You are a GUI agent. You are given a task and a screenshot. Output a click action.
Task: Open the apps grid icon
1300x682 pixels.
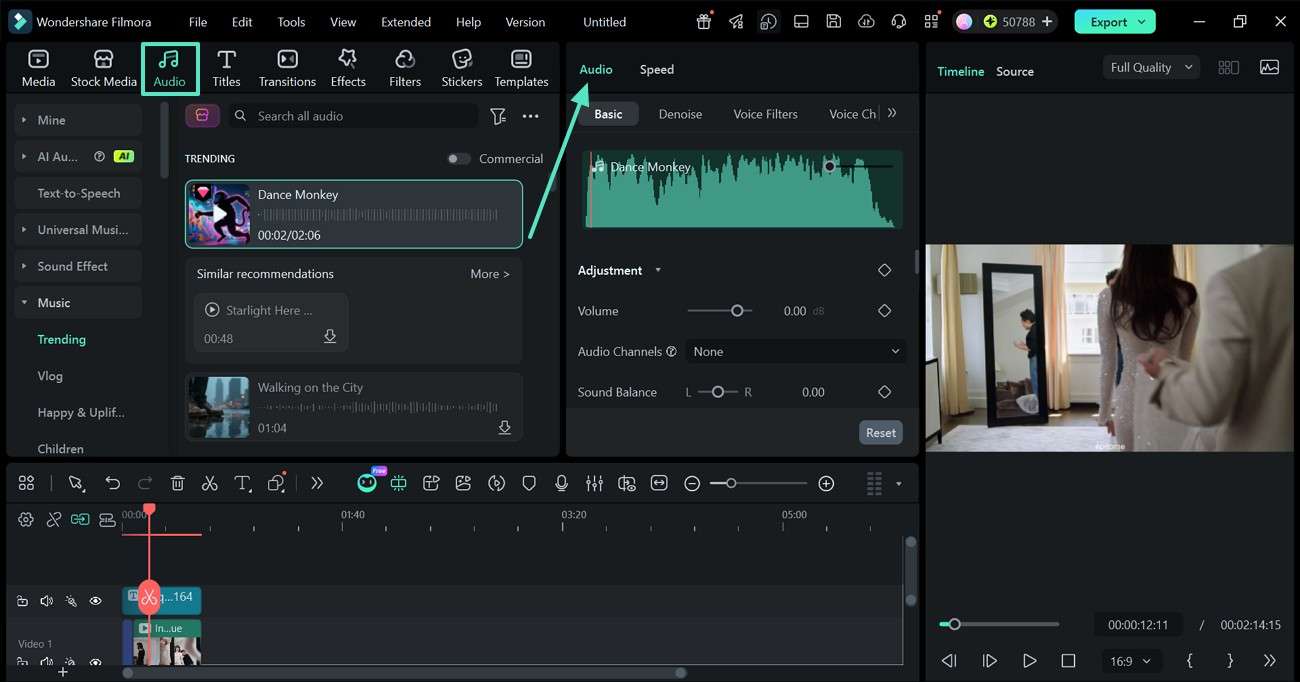pos(931,21)
